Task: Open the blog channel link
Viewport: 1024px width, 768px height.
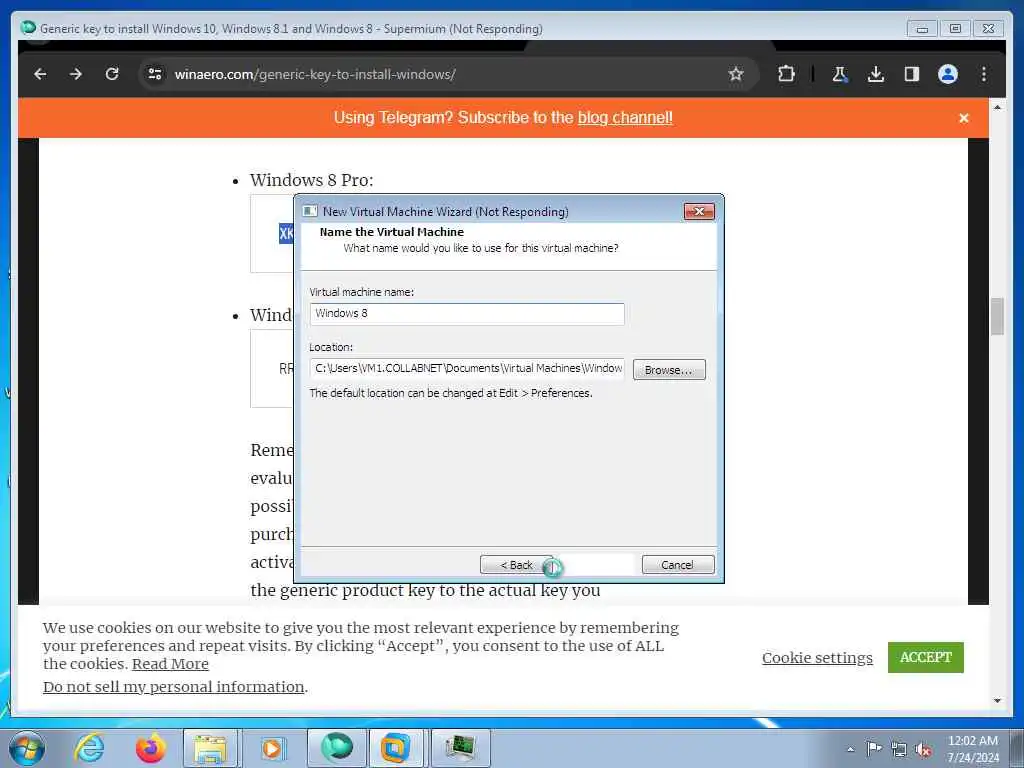Action: tap(625, 118)
